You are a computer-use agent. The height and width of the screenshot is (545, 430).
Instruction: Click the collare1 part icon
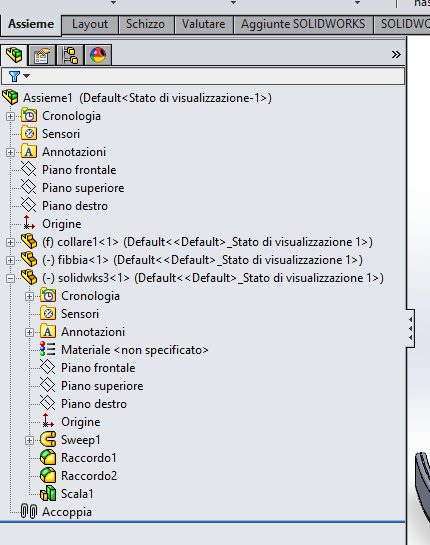coord(29,241)
